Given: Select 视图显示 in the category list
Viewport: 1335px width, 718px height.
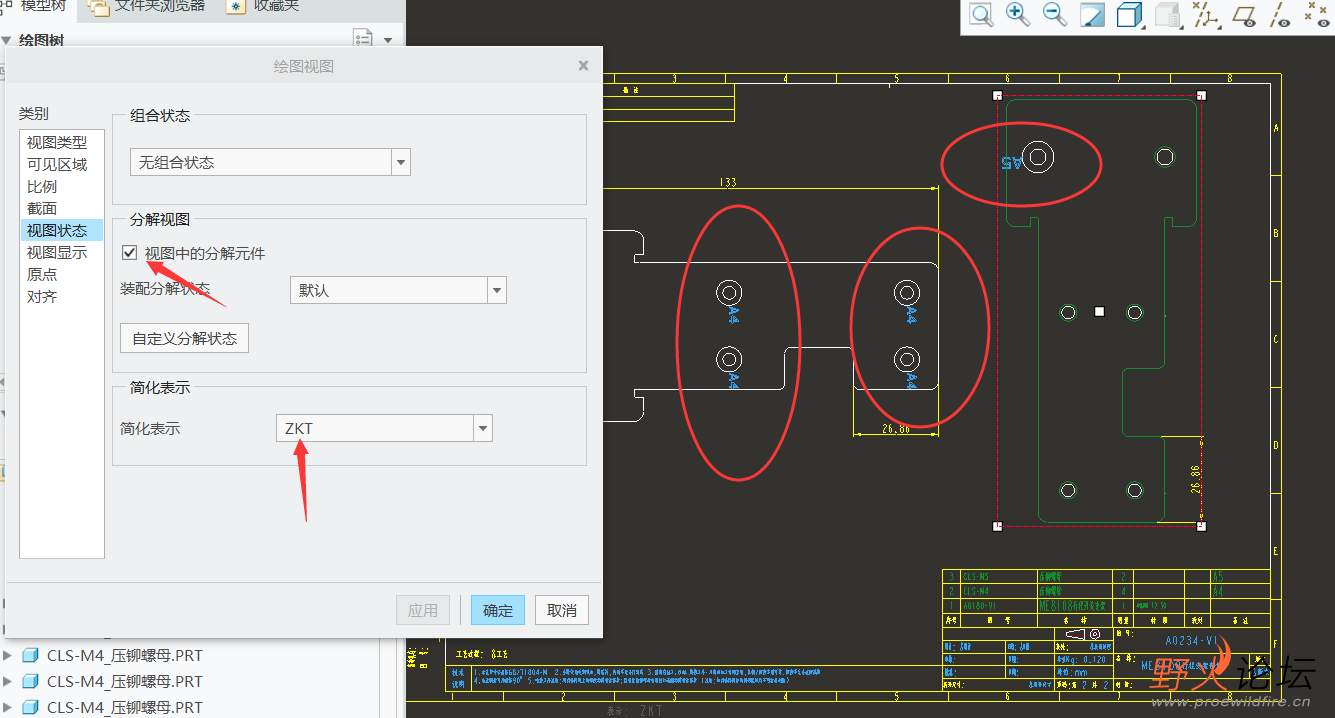Looking at the screenshot, I should click(x=57, y=253).
